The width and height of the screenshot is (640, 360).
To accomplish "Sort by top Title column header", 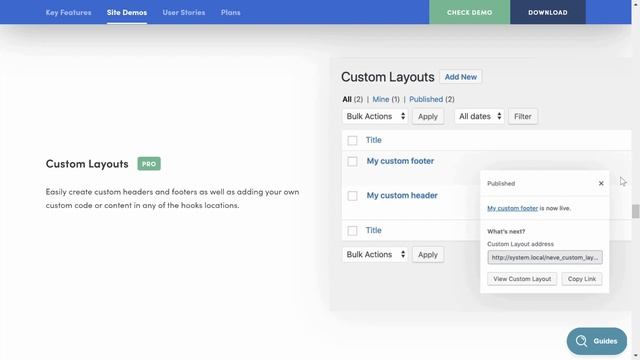I will tap(373, 140).
